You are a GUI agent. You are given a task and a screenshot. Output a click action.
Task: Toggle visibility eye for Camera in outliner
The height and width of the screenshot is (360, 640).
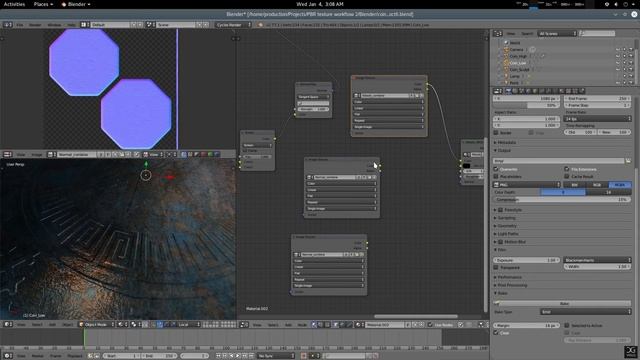[618, 49]
